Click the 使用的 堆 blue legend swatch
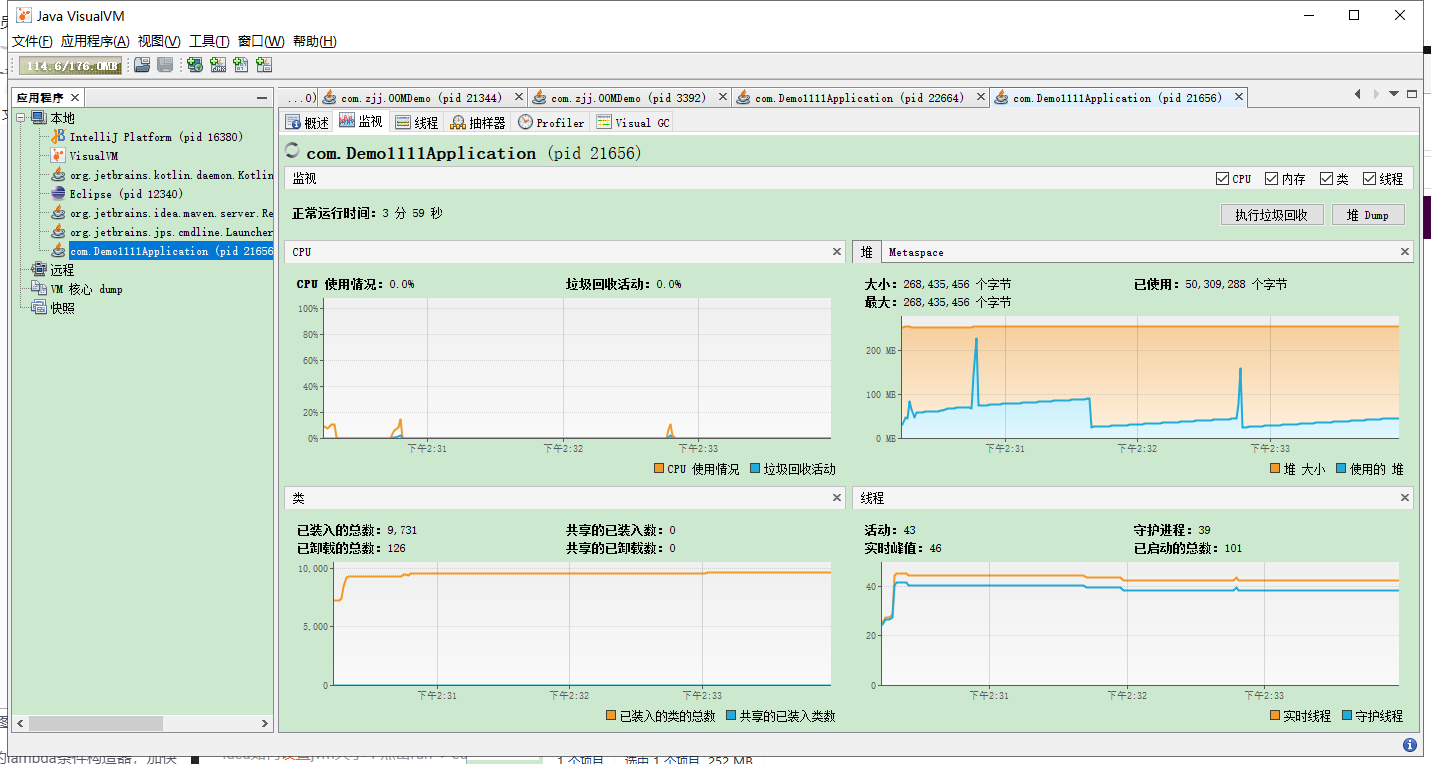This screenshot has width=1431, height=764. click(1341, 469)
